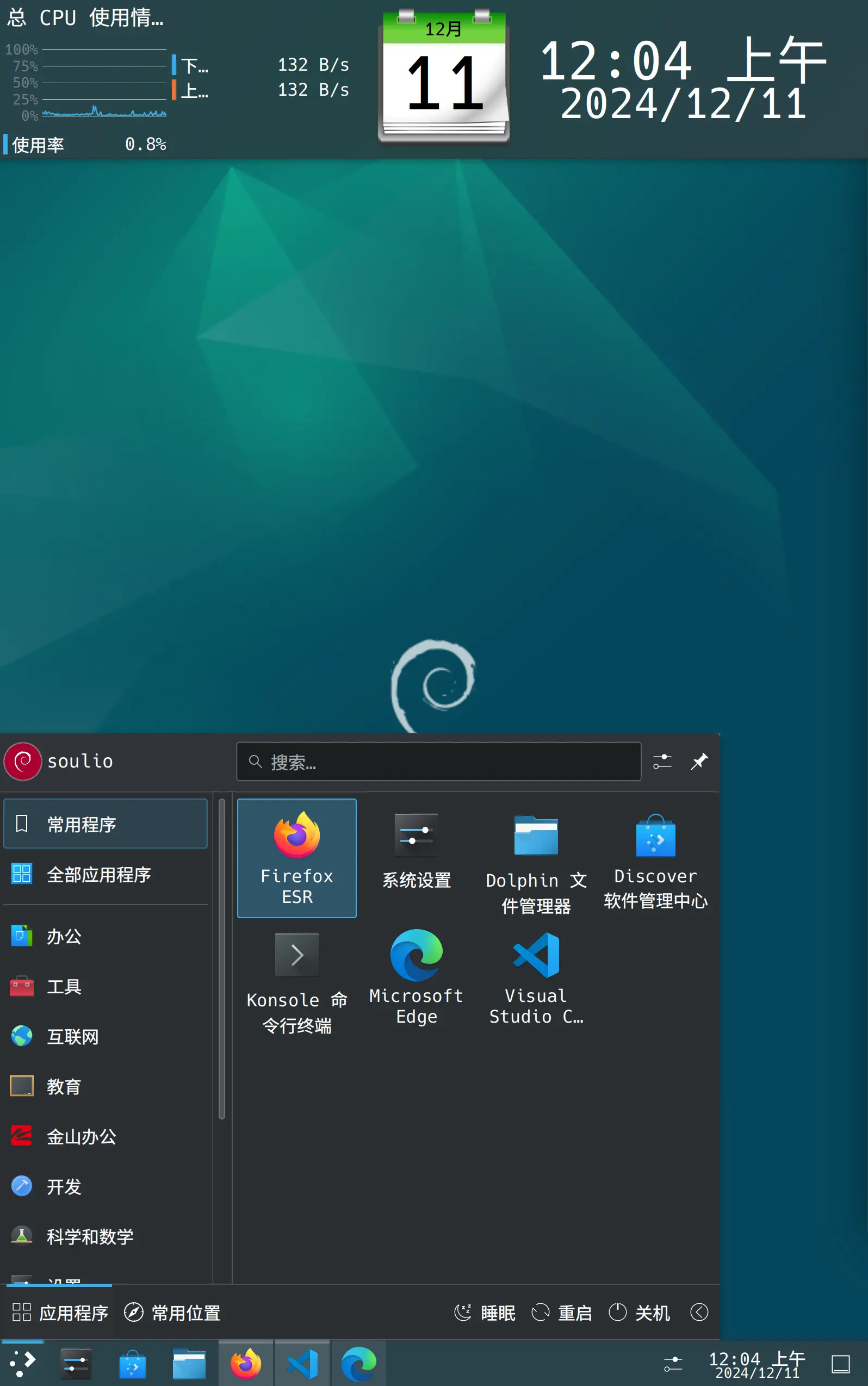
Task: Switch to 应用程序 tab
Action: click(x=60, y=1313)
